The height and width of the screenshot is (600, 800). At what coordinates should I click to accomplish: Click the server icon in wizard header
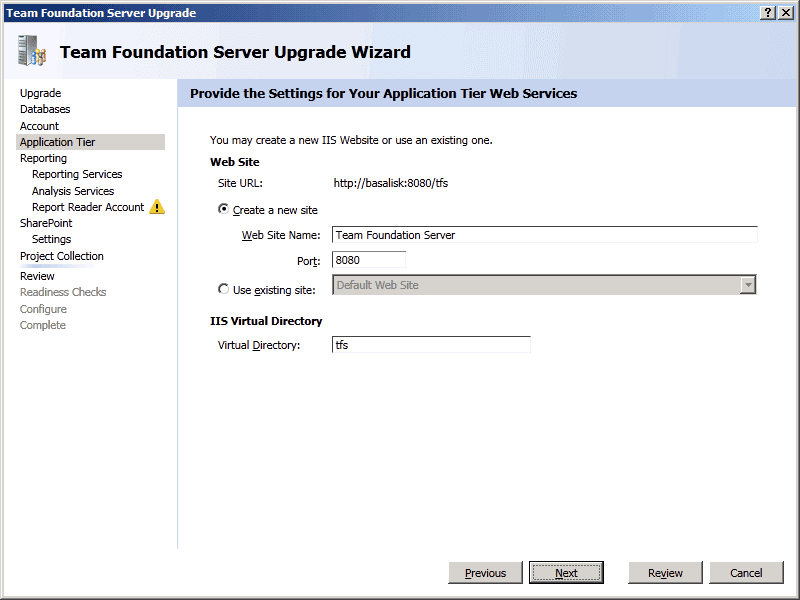coord(31,51)
